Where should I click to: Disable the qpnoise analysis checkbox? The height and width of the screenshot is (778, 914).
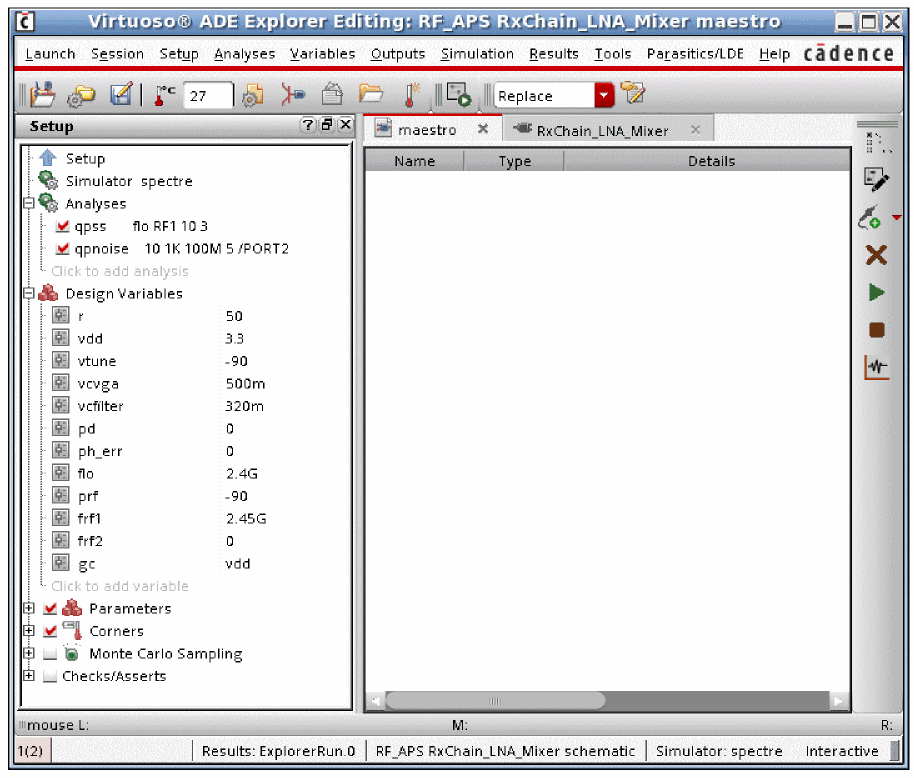(63, 249)
